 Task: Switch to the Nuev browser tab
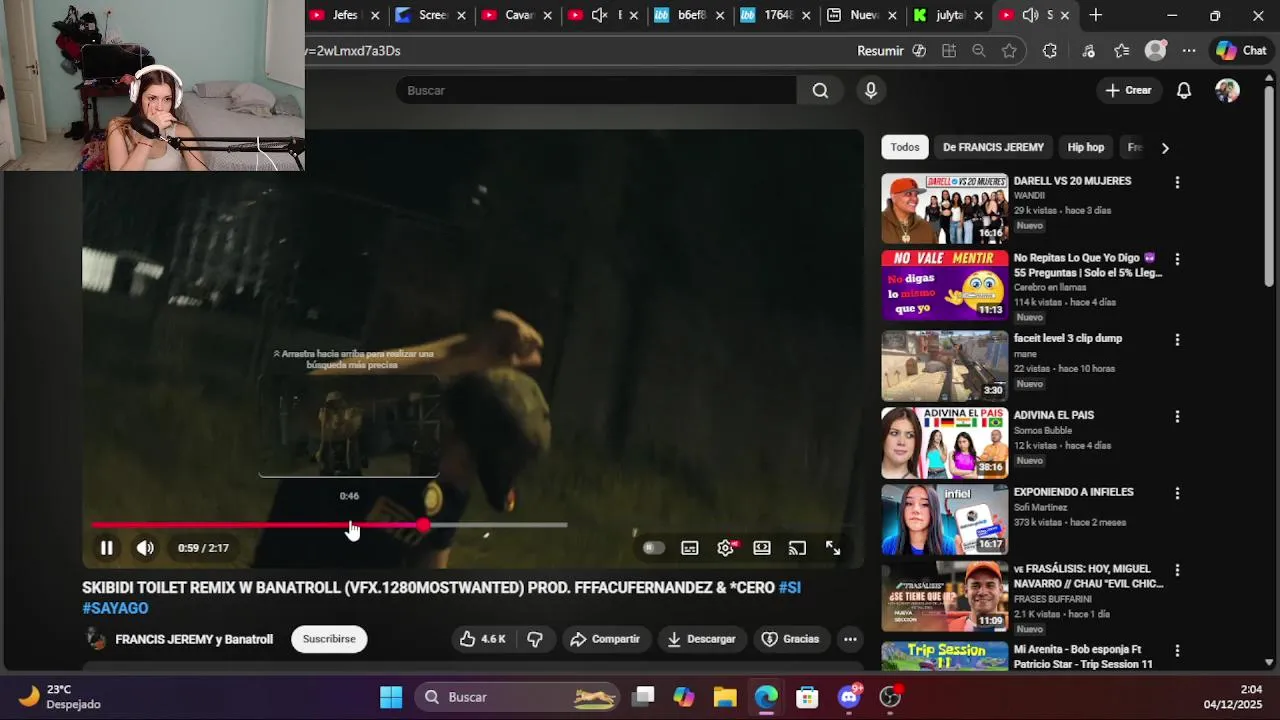[864, 15]
